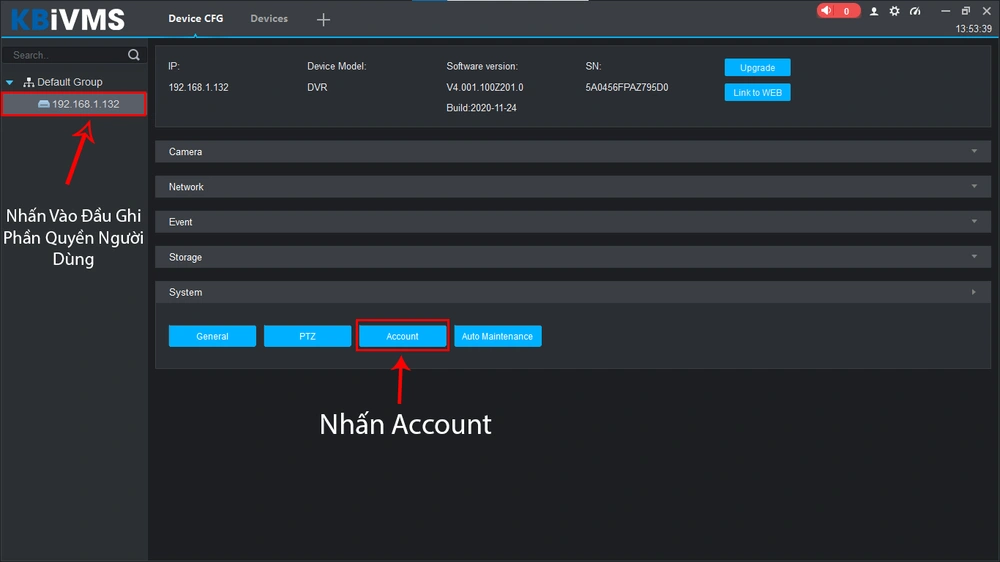Screen dimensions: 1000x562
Task: Click software version V4.001.100Z201.0 text
Action: 485,87
